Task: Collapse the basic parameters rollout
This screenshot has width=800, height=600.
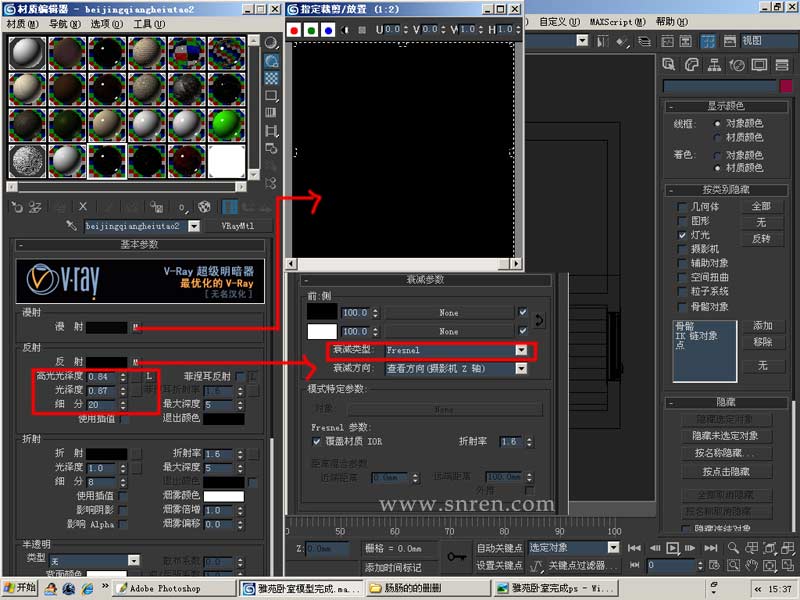Action: [x=140, y=244]
